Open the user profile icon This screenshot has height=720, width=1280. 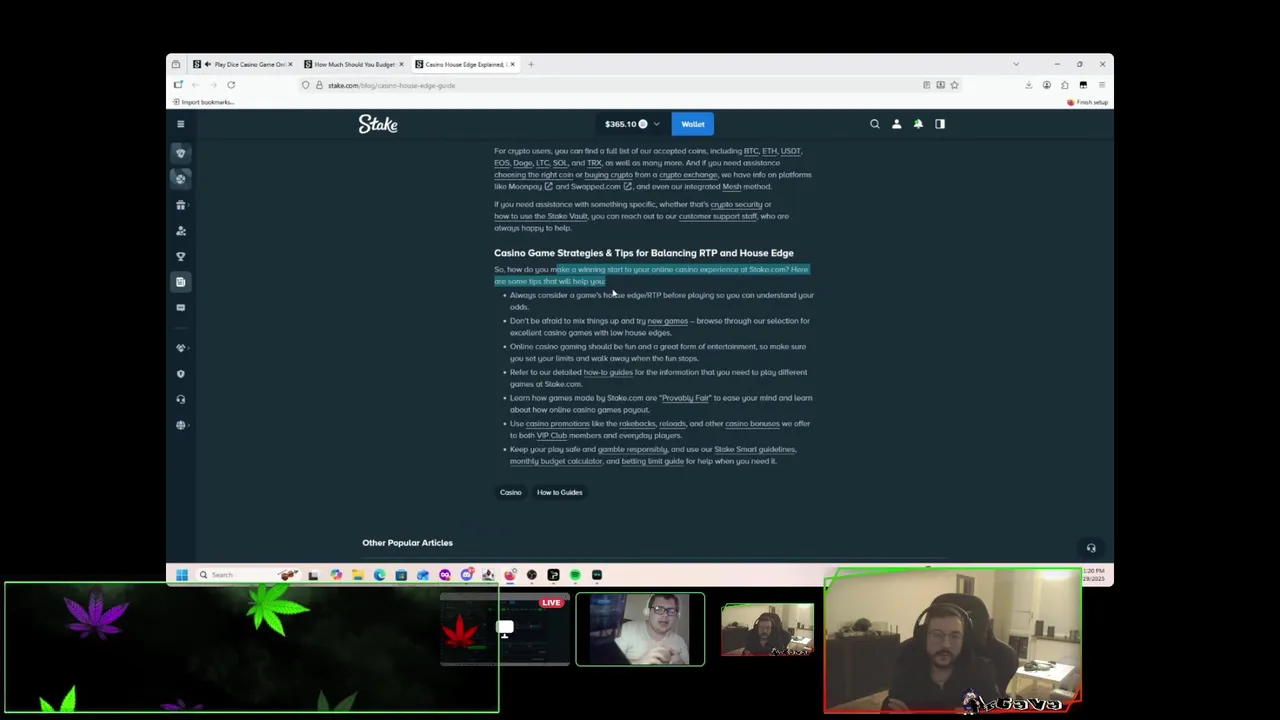(896, 124)
